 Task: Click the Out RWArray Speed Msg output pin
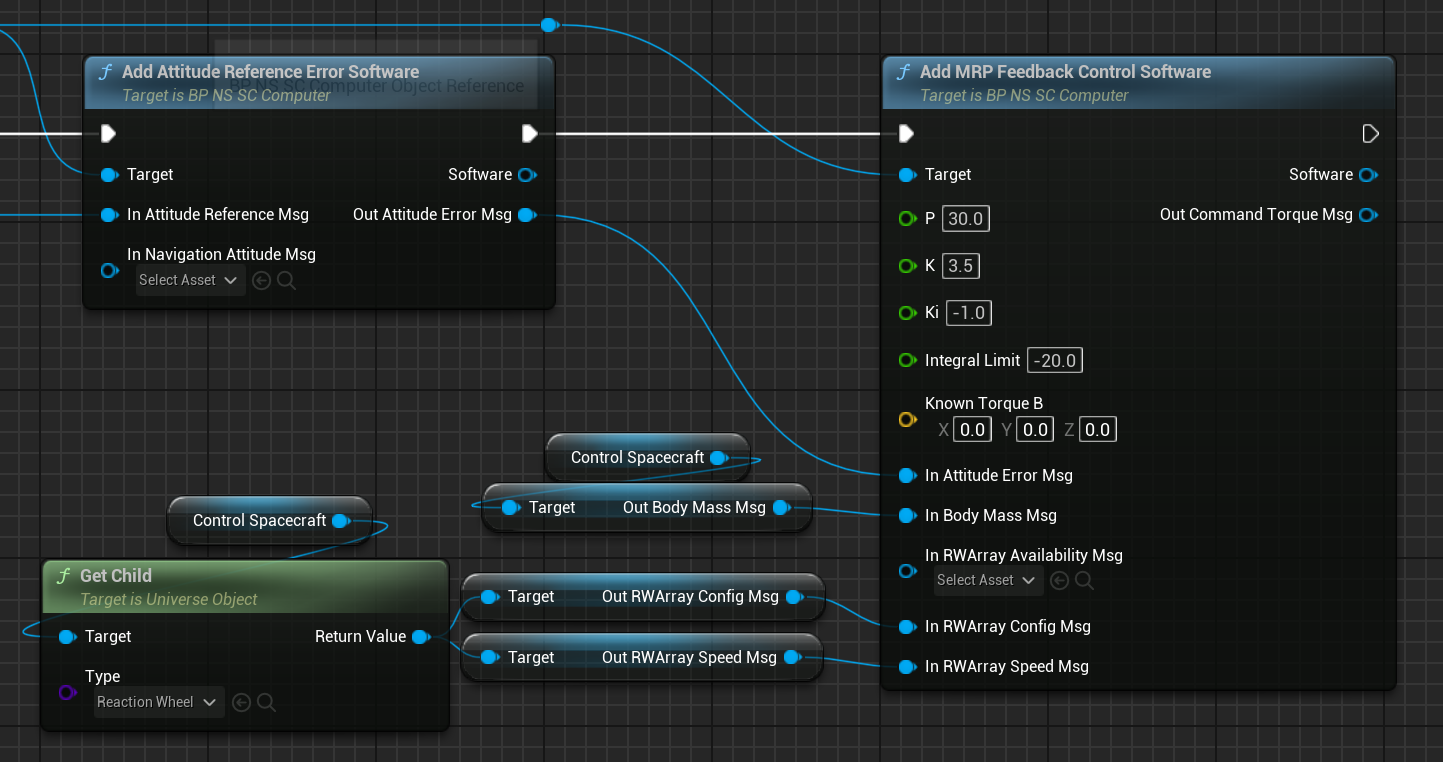tap(792, 658)
